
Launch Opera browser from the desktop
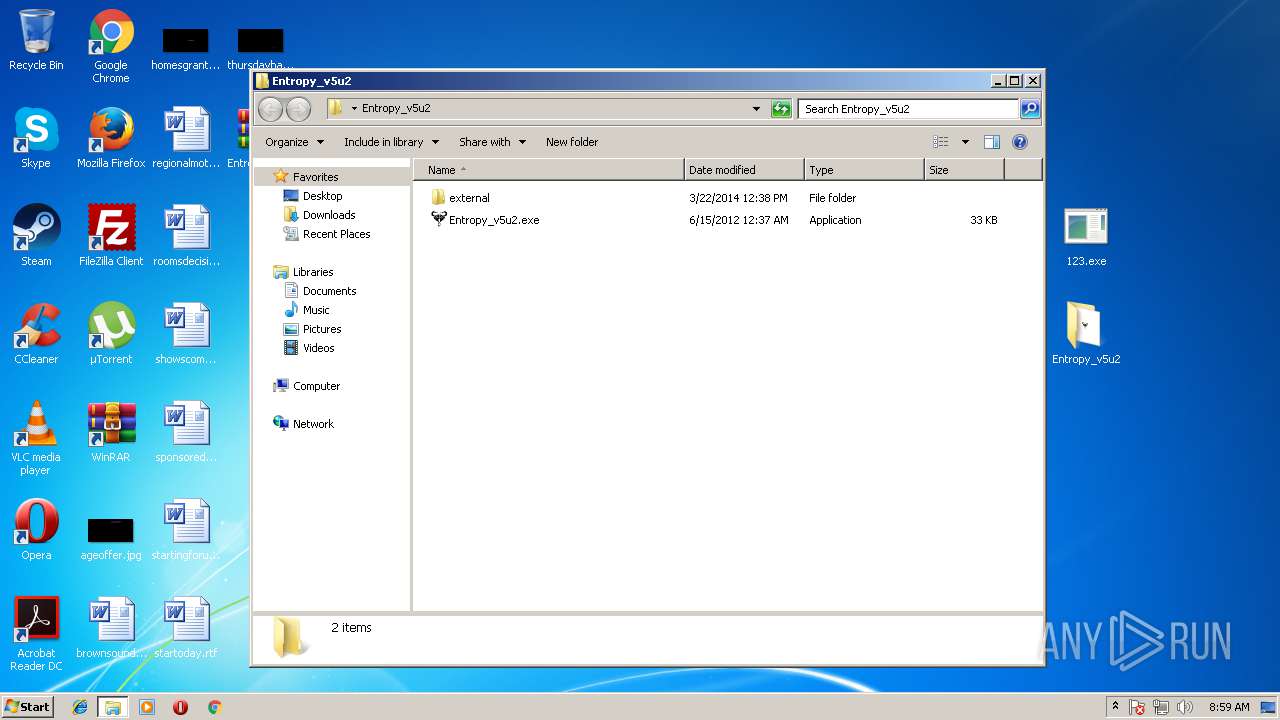click(x=36, y=530)
